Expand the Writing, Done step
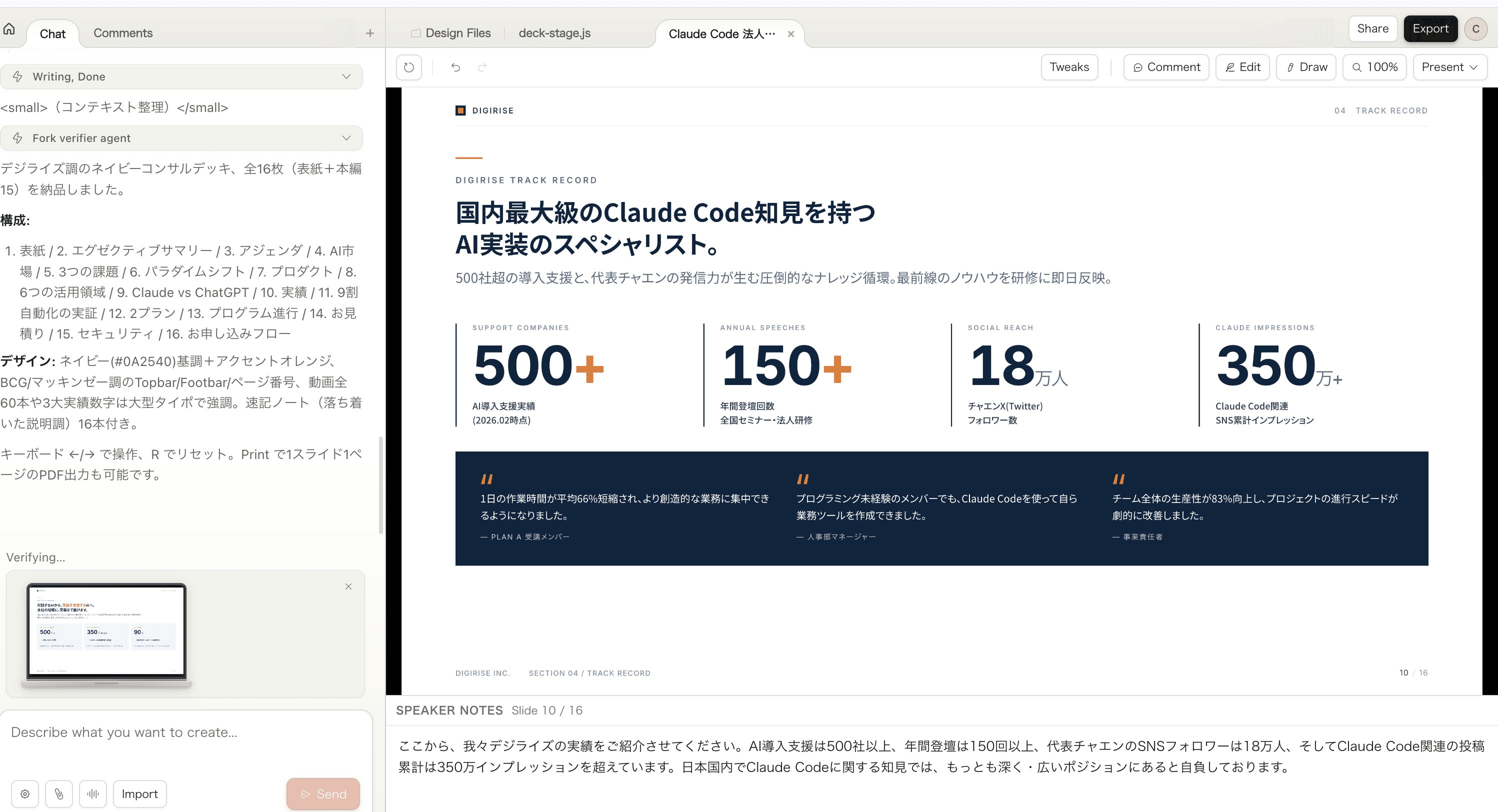Screen dimensions: 1498x812 (181, 77)
